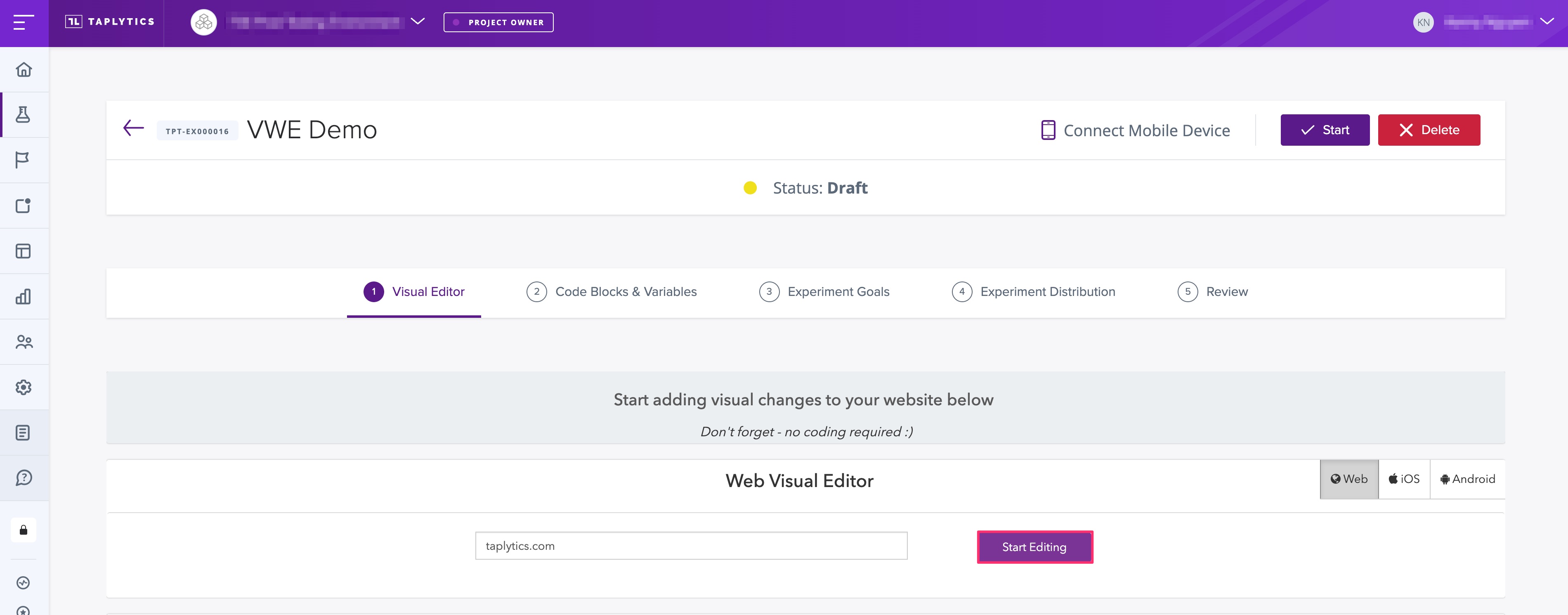The height and width of the screenshot is (615, 1568).
Task: Click the Start Editing button
Action: 1035,547
